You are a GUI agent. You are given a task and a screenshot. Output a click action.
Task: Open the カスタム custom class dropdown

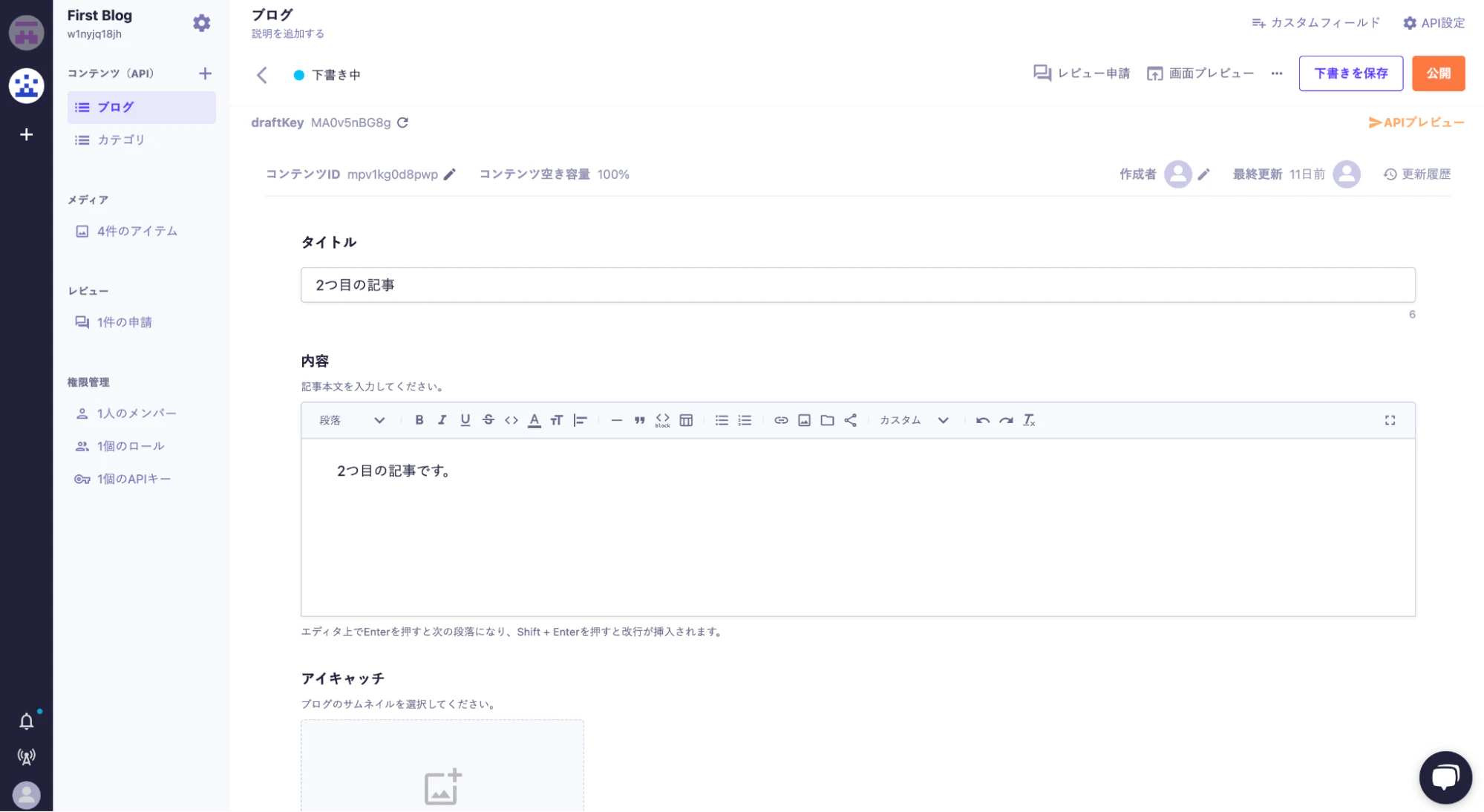(914, 420)
